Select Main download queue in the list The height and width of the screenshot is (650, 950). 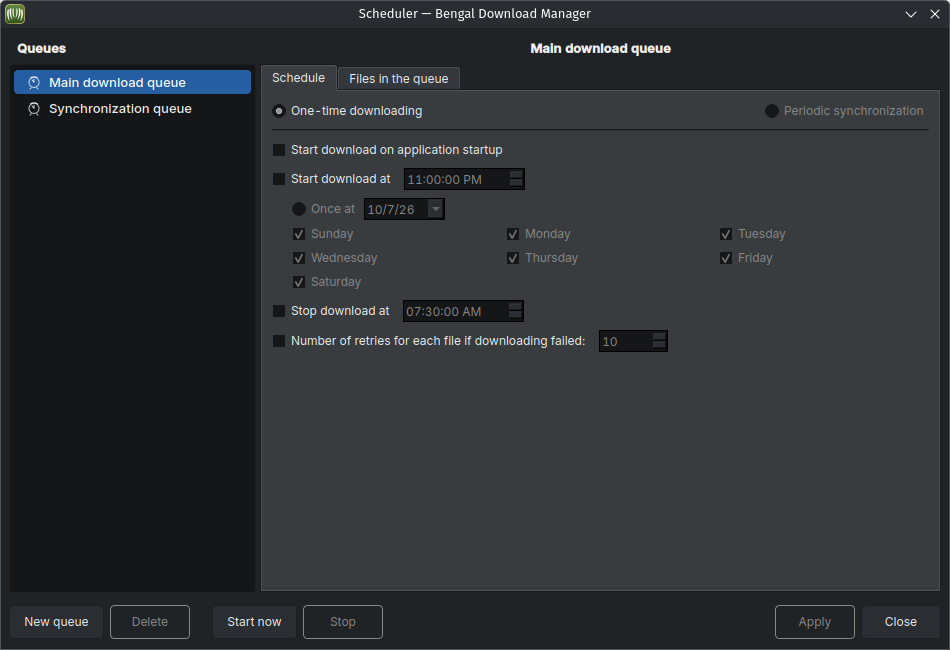[x=132, y=82]
